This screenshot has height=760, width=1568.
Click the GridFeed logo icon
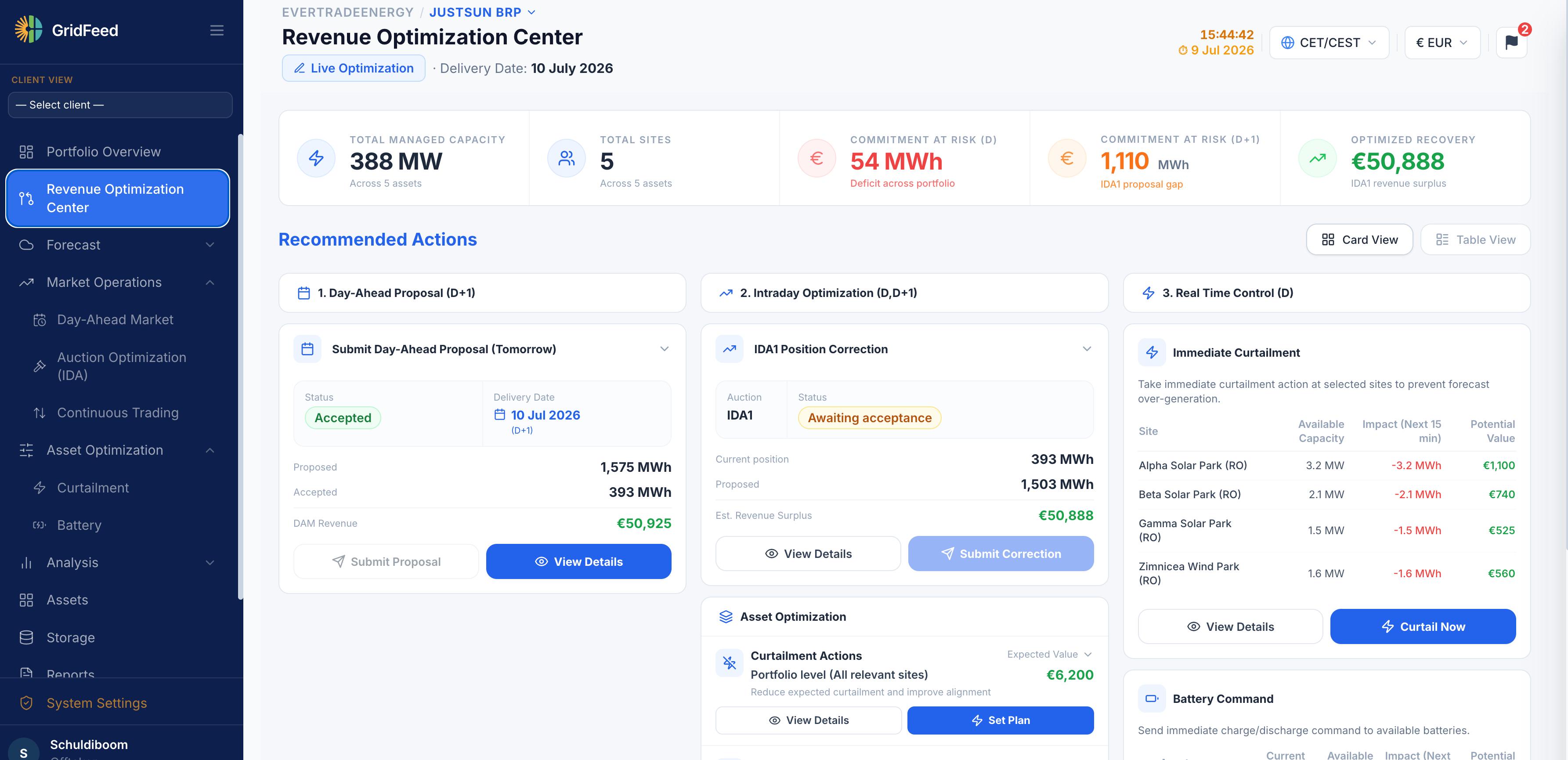point(28,29)
